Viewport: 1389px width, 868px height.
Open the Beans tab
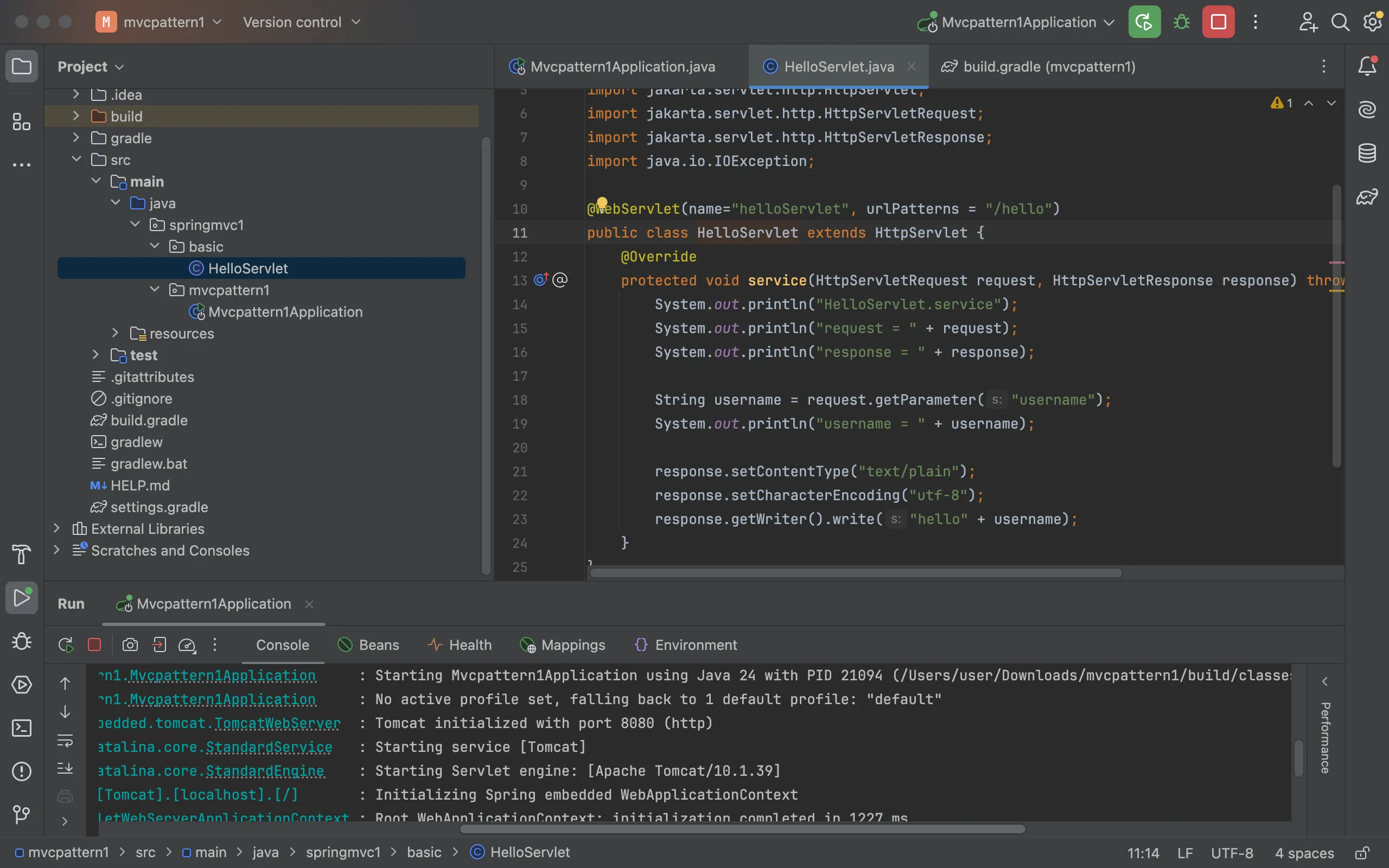368,644
